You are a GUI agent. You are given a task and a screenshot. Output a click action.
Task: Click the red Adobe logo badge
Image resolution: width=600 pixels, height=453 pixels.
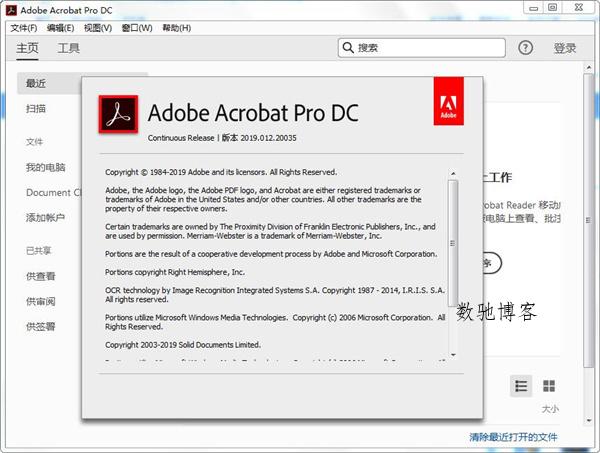point(448,101)
